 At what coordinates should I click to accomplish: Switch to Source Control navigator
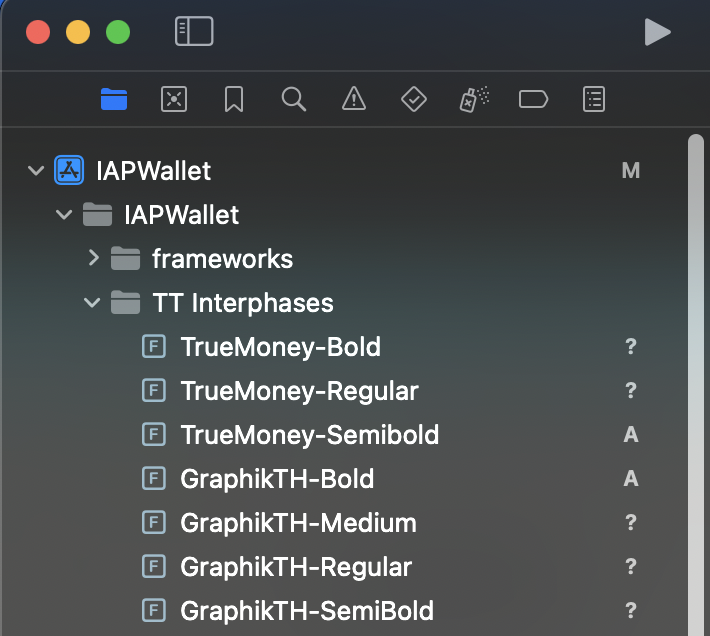(174, 99)
